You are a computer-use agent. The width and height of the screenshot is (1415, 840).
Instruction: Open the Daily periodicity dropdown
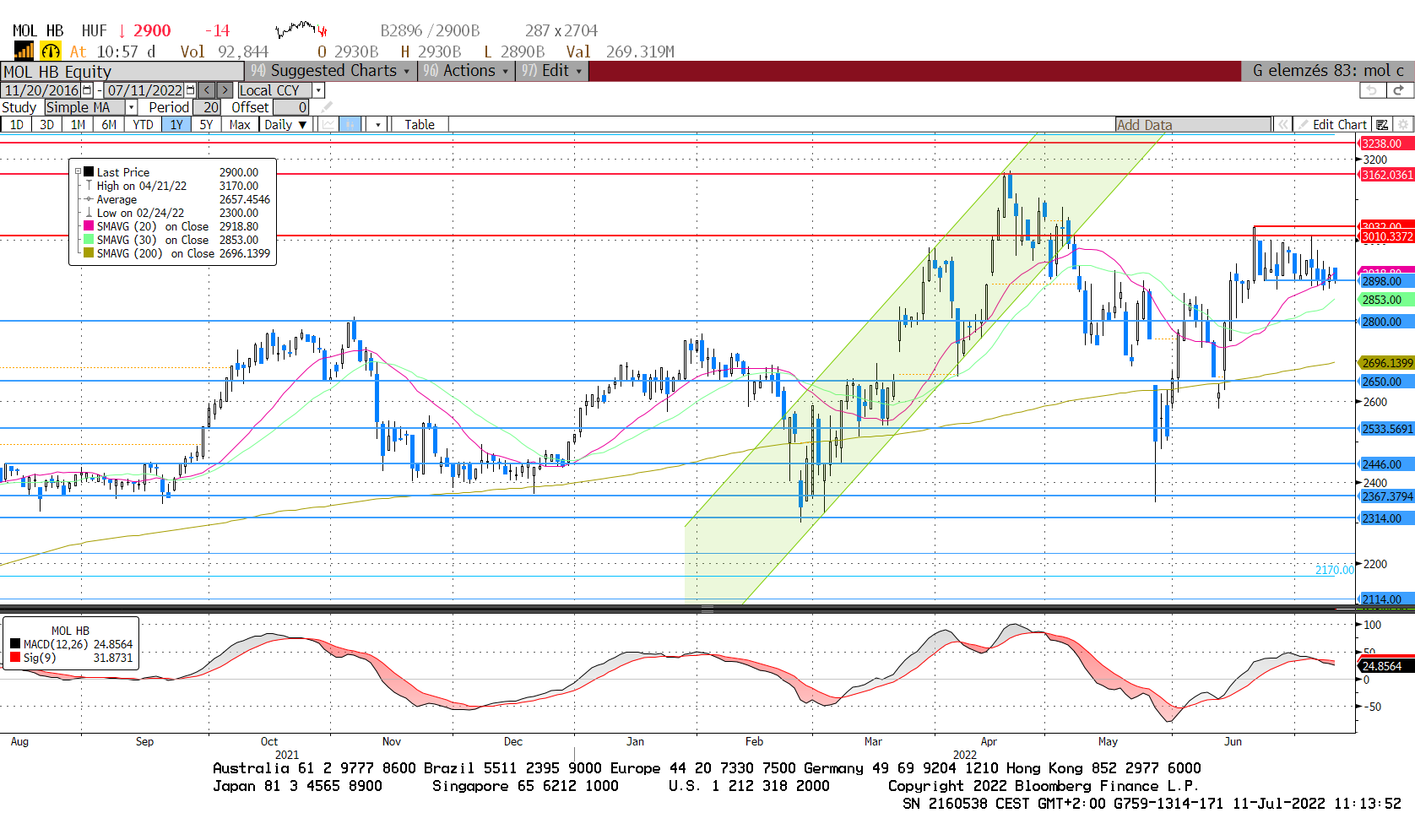coord(285,125)
